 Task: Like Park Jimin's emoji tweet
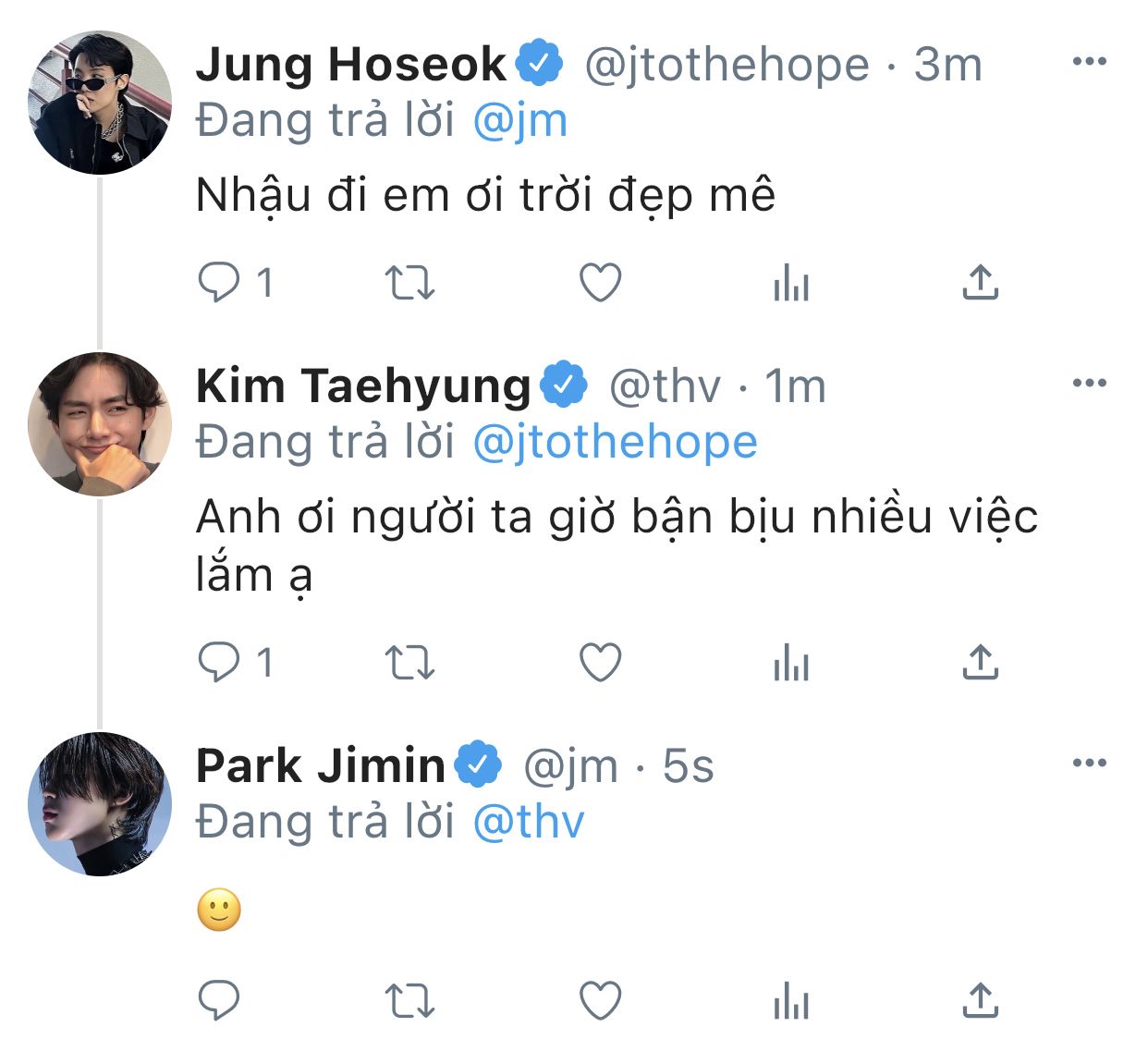click(600, 1000)
